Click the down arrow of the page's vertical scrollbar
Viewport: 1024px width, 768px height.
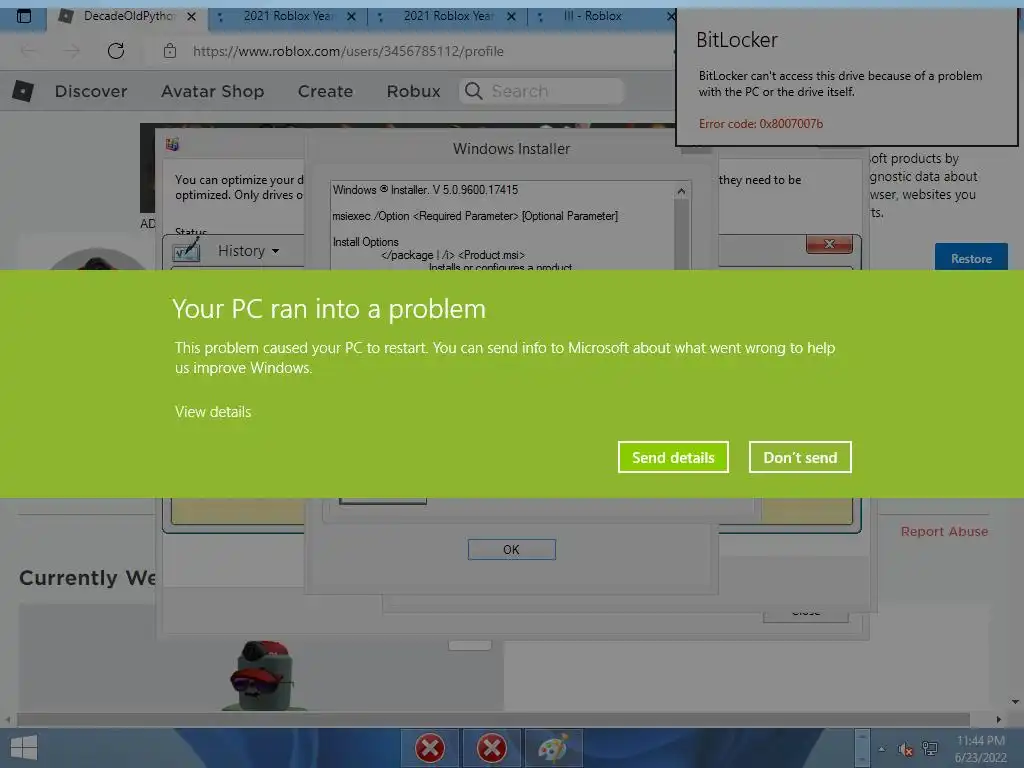tap(1015, 702)
